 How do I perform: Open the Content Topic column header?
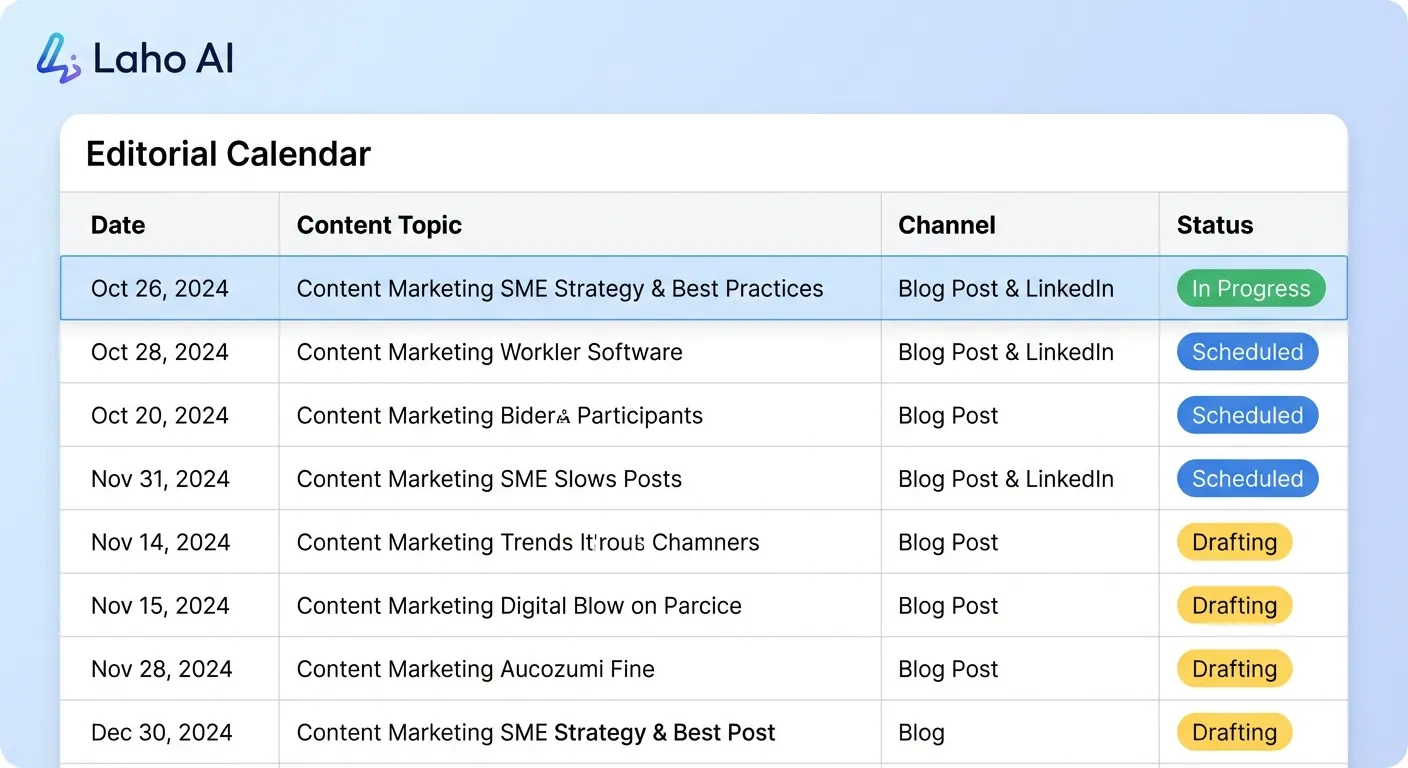[x=378, y=225]
